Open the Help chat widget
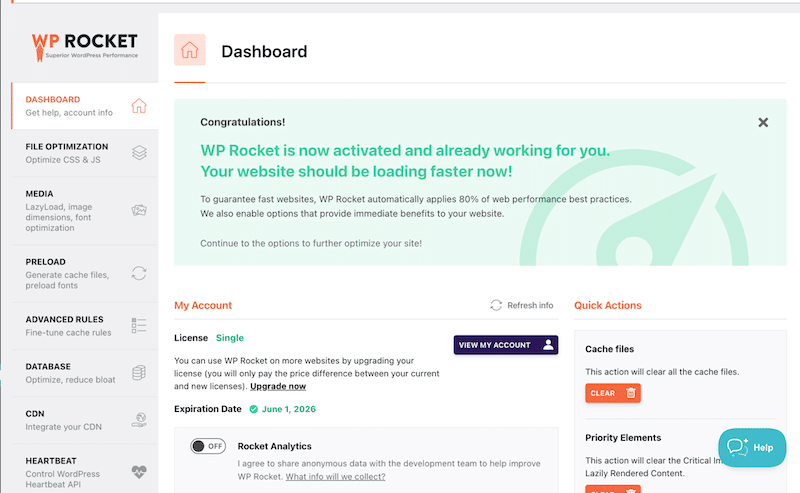The height and width of the screenshot is (493, 800). [752, 448]
